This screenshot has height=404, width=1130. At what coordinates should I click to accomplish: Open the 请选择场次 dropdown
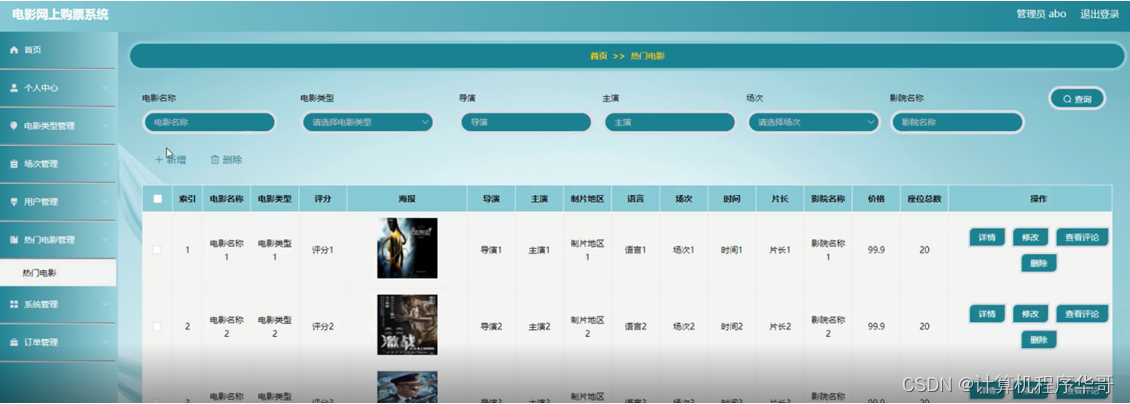pyautogui.click(x=814, y=122)
